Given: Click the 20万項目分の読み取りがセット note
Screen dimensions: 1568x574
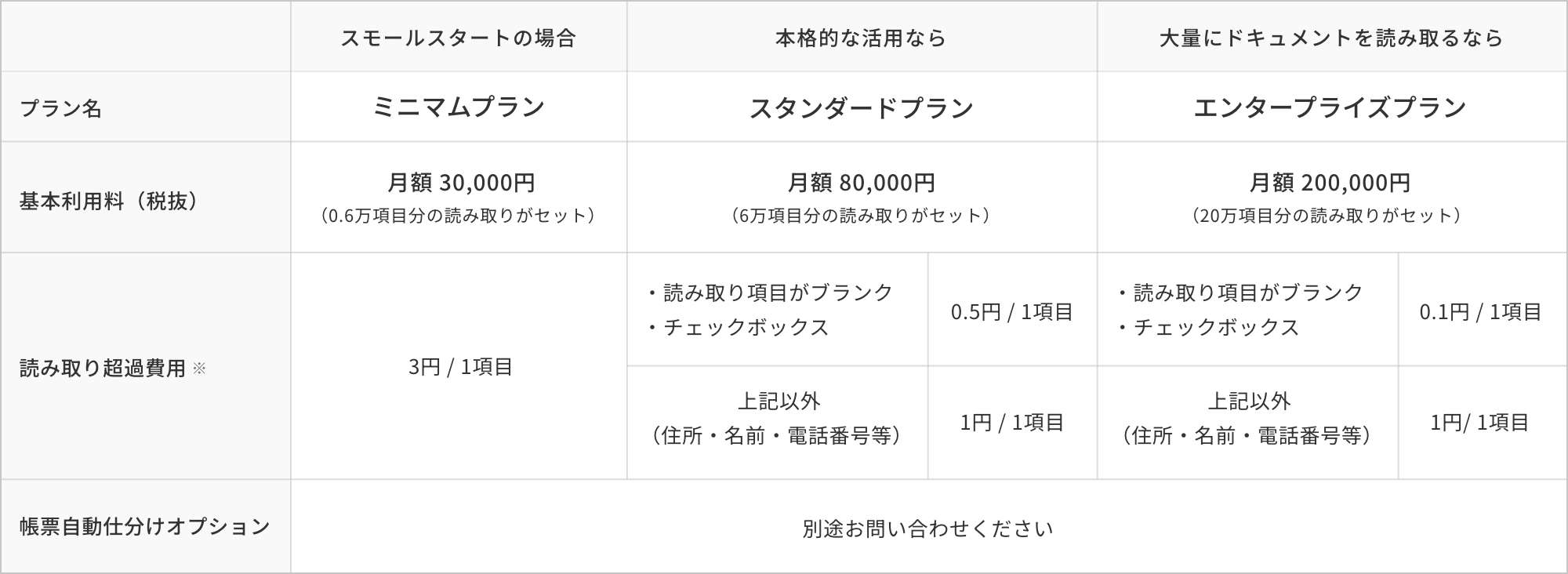Looking at the screenshot, I should (1326, 216).
